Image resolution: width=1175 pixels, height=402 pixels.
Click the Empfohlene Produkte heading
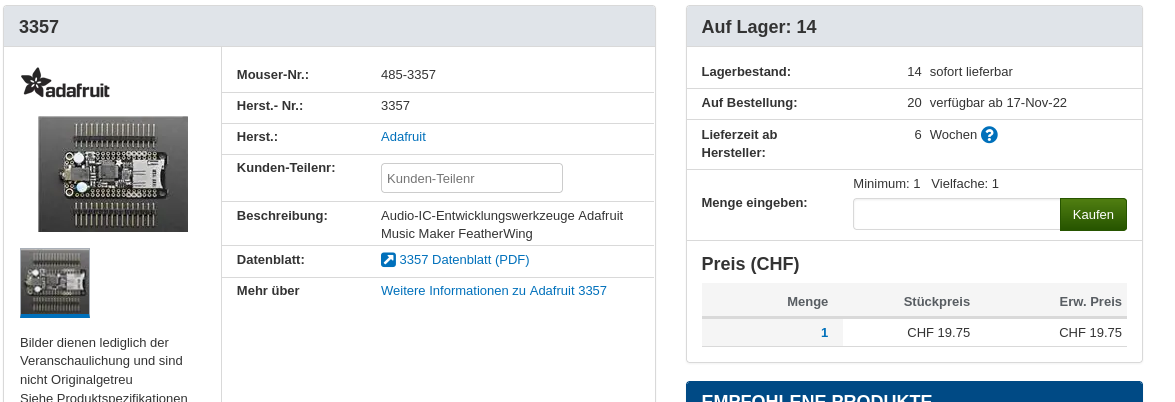(817, 397)
